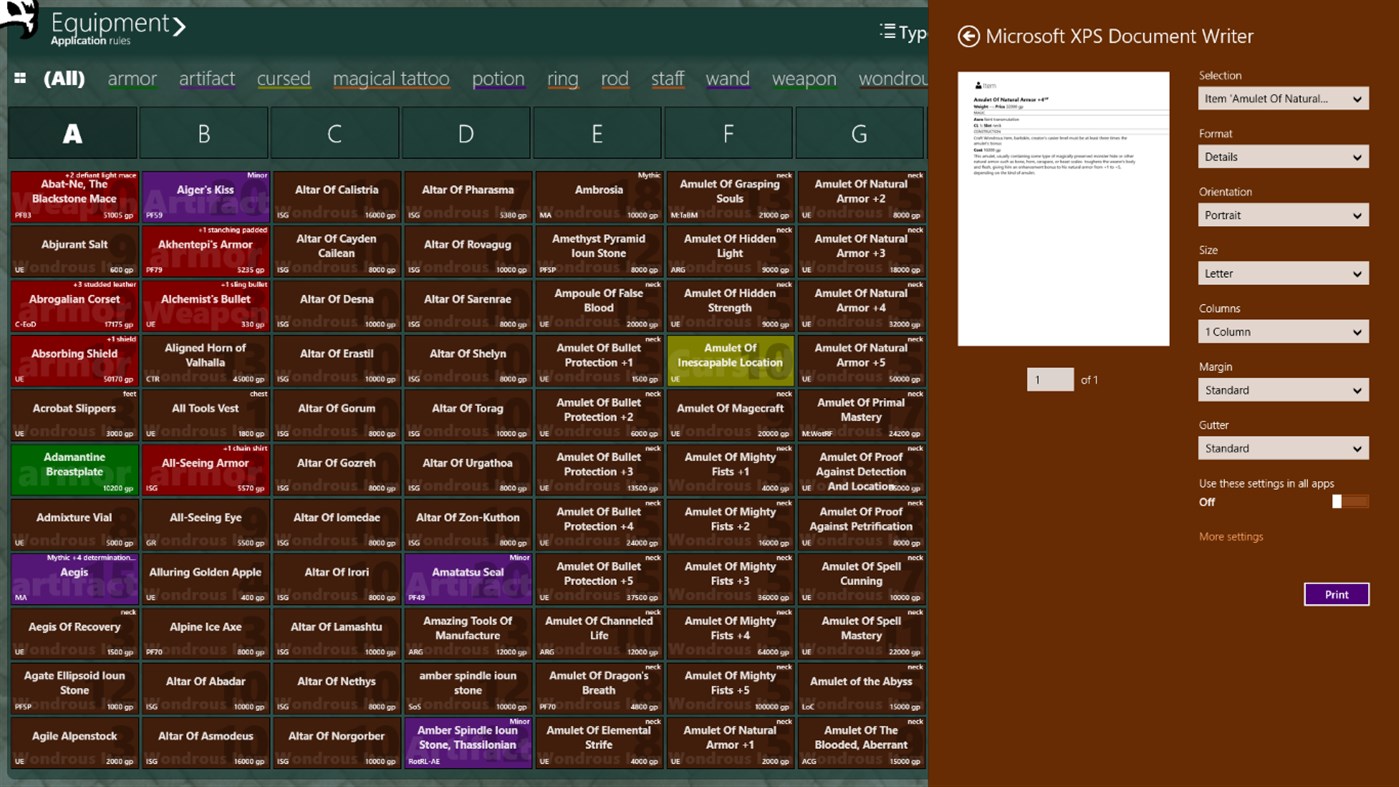Open the paper Size dropdown
This screenshot has width=1399, height=787.
(x=1283, y=273)
